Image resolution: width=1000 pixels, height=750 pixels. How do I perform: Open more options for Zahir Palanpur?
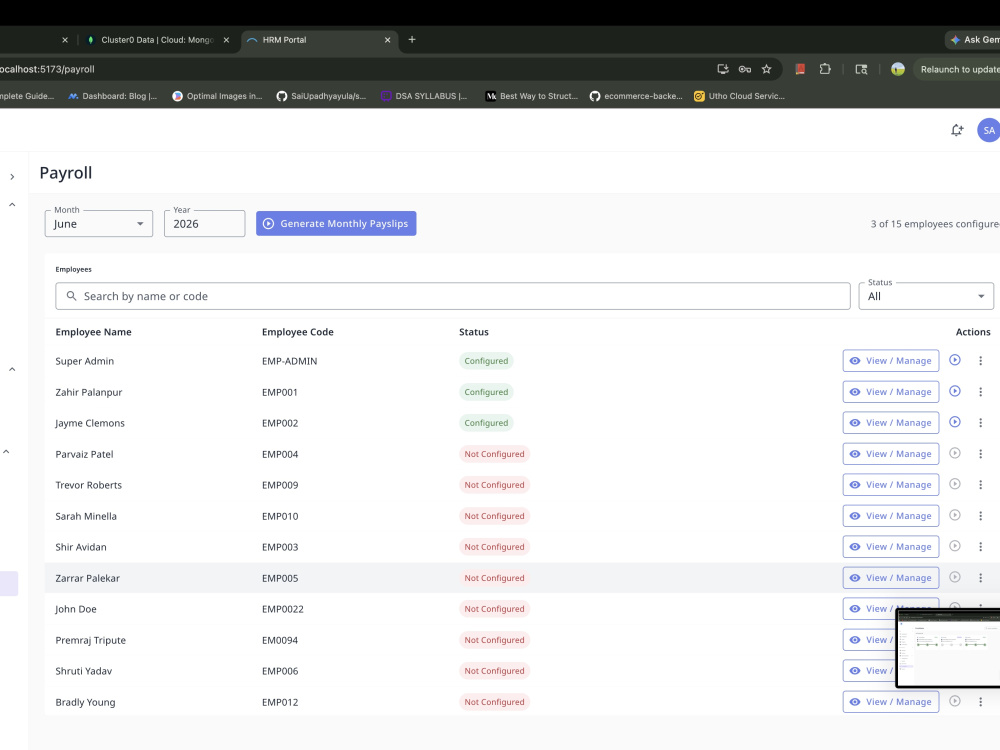coord(980,392)
